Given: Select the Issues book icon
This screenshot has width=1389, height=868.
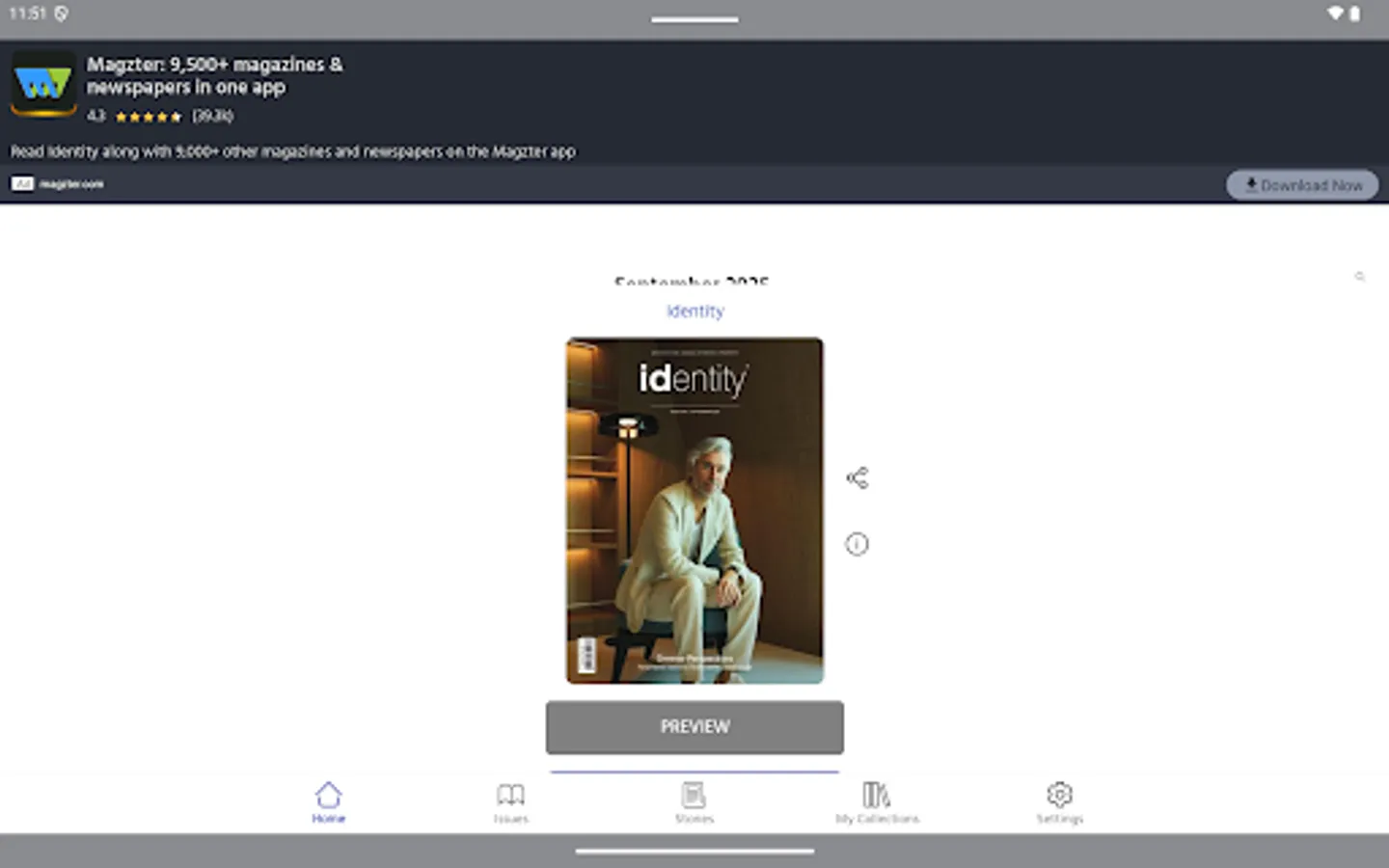Looking at the screenshot, I should click(511, 794).
